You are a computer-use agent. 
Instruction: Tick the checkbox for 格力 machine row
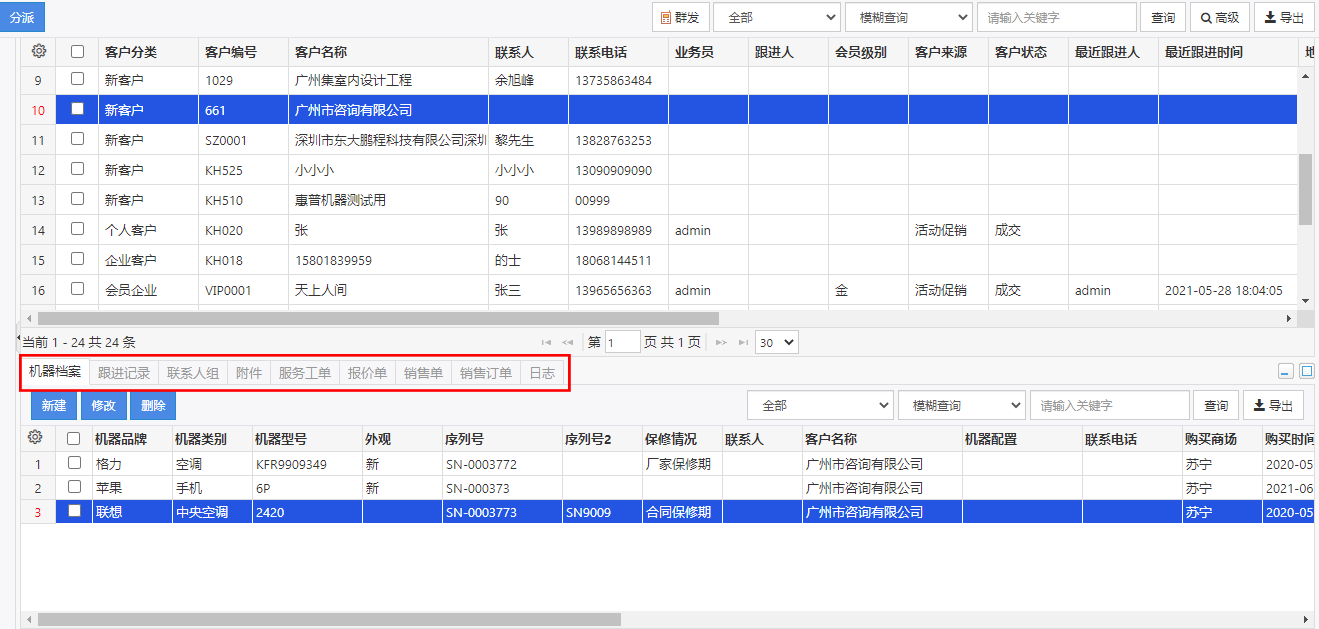tap(74, 463)
